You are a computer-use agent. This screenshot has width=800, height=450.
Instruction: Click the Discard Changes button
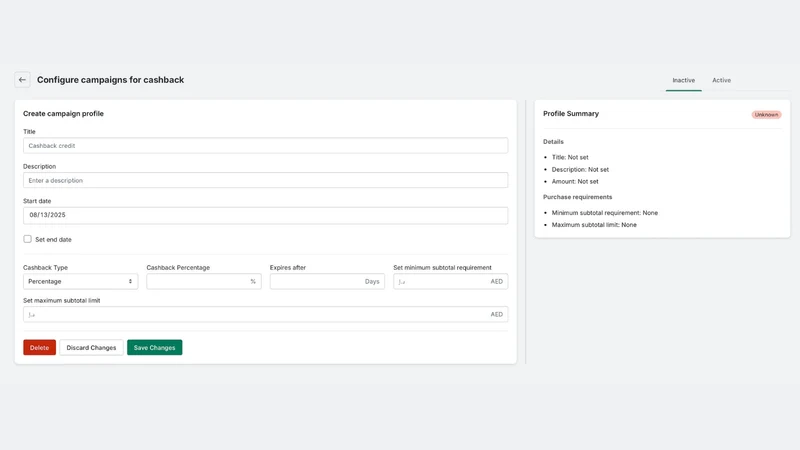click(91, 347)
